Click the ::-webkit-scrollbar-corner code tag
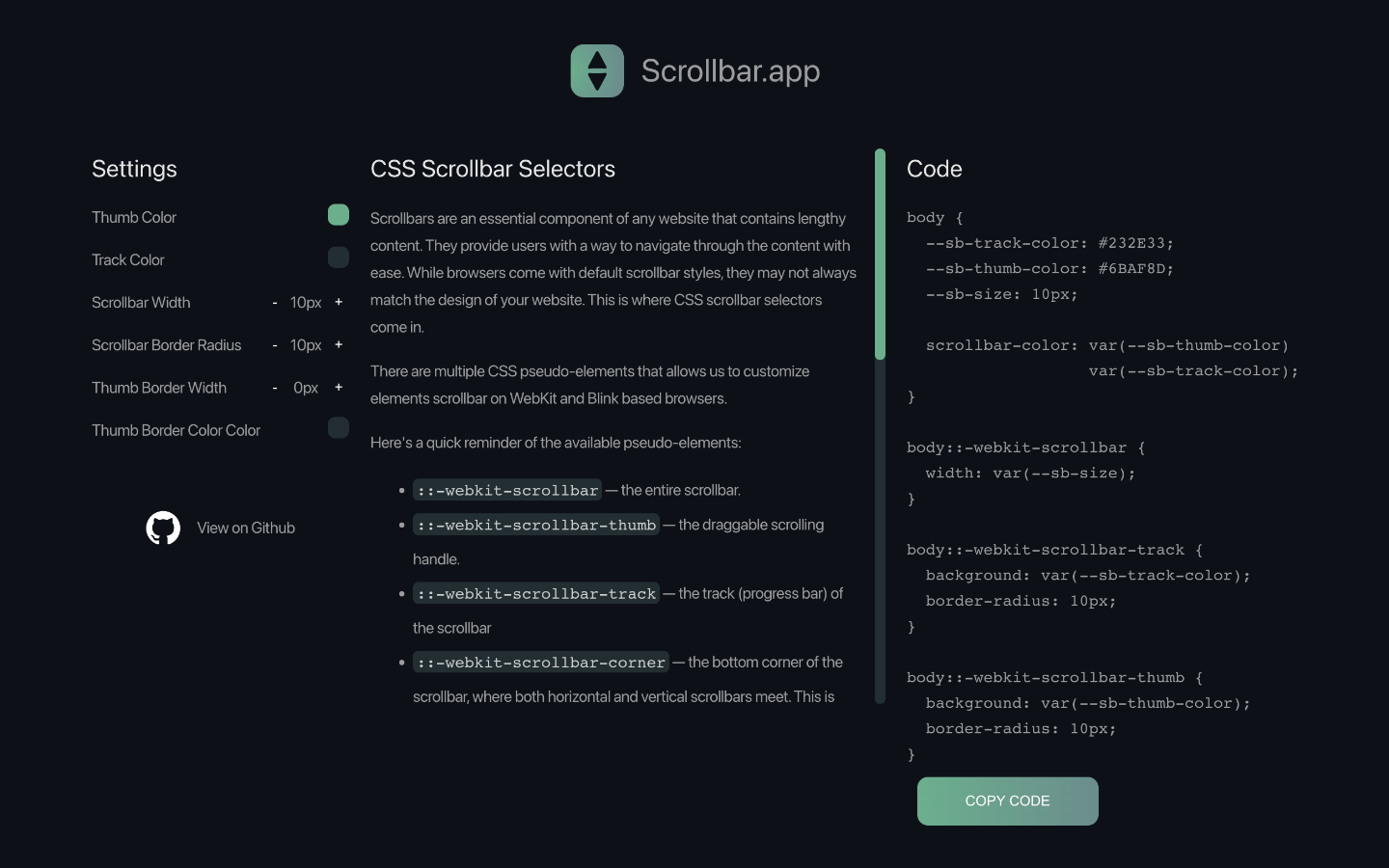Image resolution: width=1389 pixels, height=868 pixels. 541,663
